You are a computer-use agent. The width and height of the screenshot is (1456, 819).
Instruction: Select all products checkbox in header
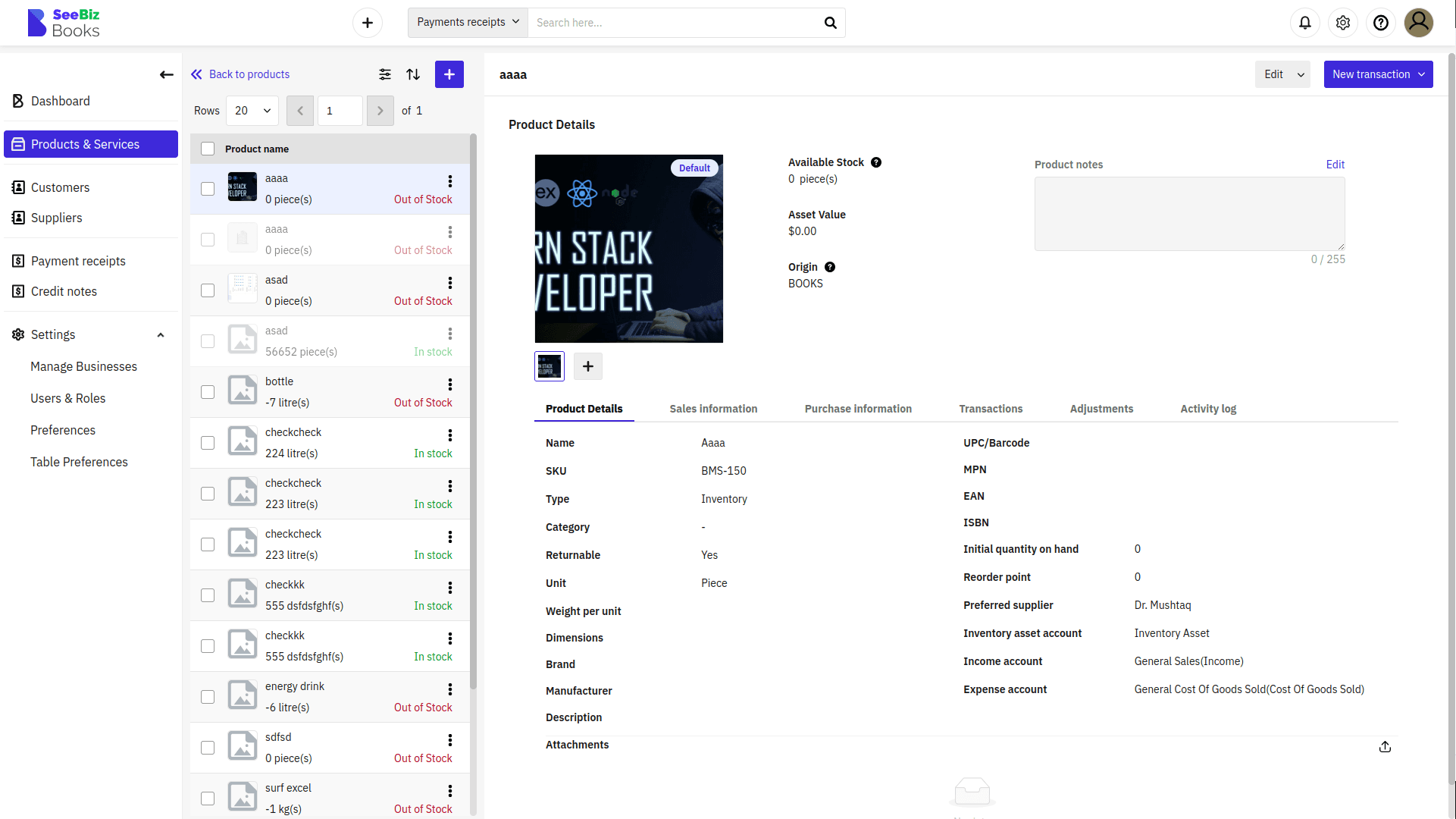point(208,149)
